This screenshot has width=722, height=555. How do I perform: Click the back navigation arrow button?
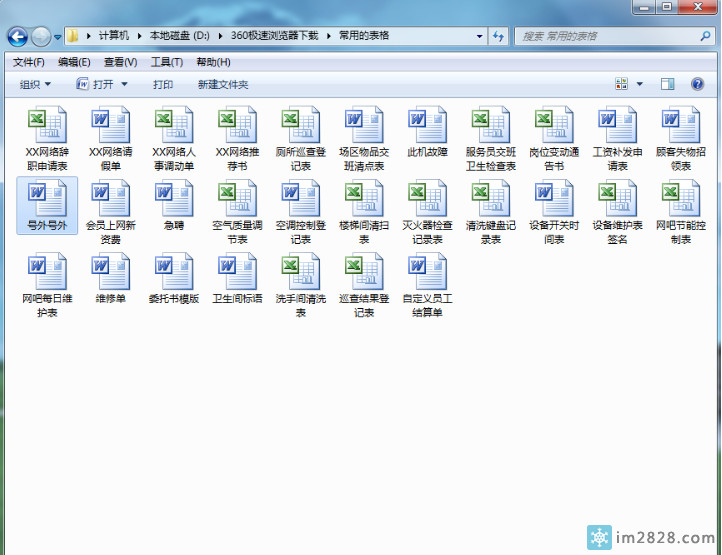click(17, 37)
